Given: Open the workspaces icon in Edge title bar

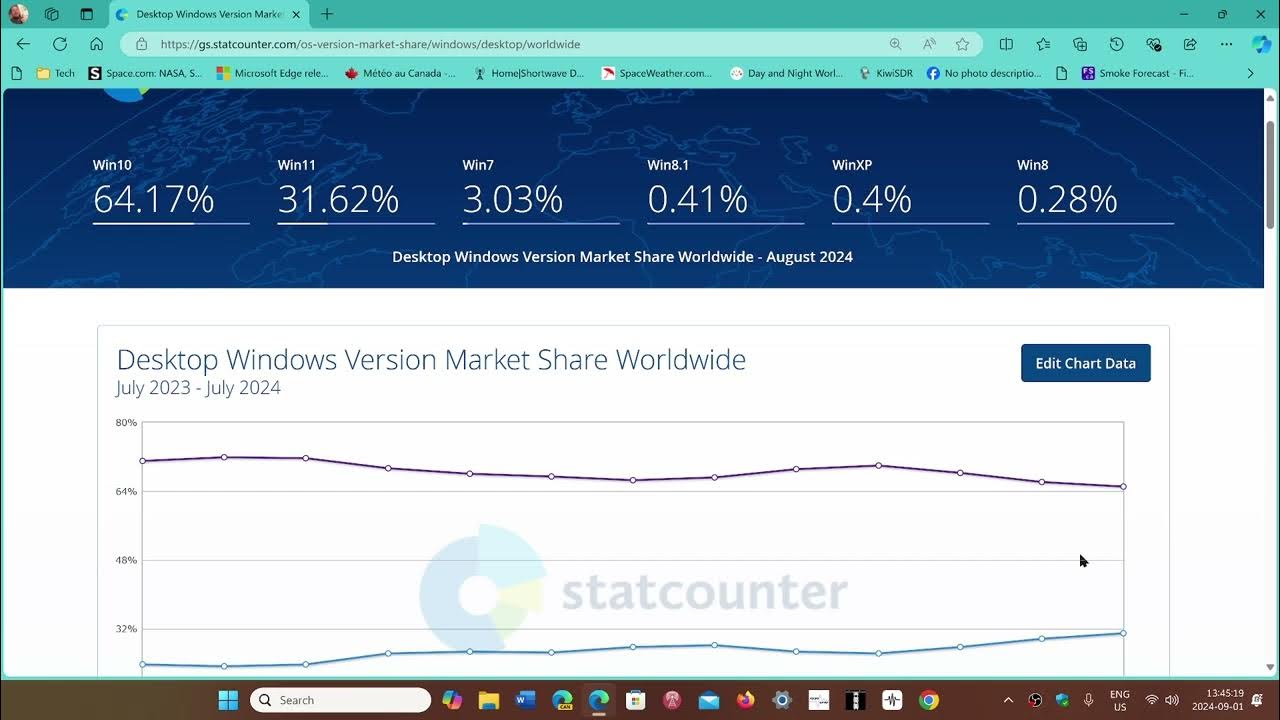Looking at the screenshot, I should point(52,14).
